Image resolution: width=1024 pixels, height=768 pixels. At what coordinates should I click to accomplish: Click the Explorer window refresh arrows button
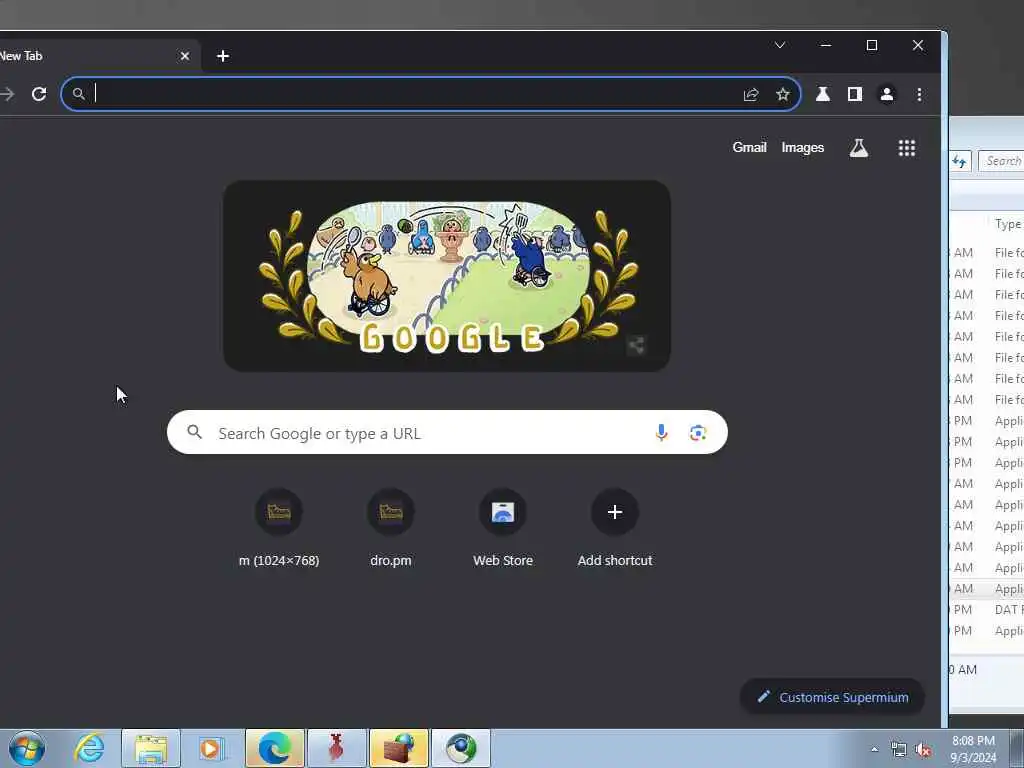click(x=960, y=161)
